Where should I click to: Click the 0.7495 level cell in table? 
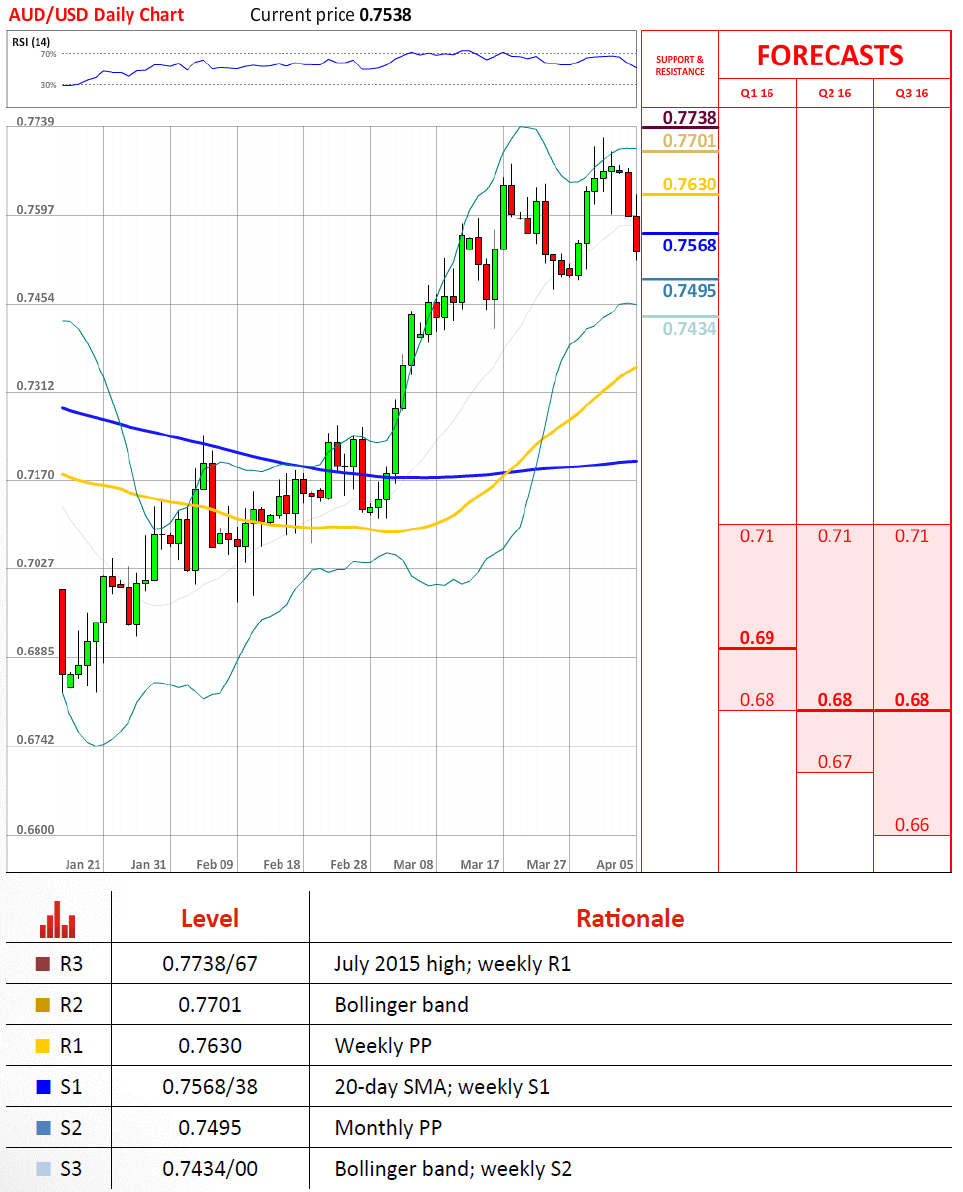click(210, 1128)
